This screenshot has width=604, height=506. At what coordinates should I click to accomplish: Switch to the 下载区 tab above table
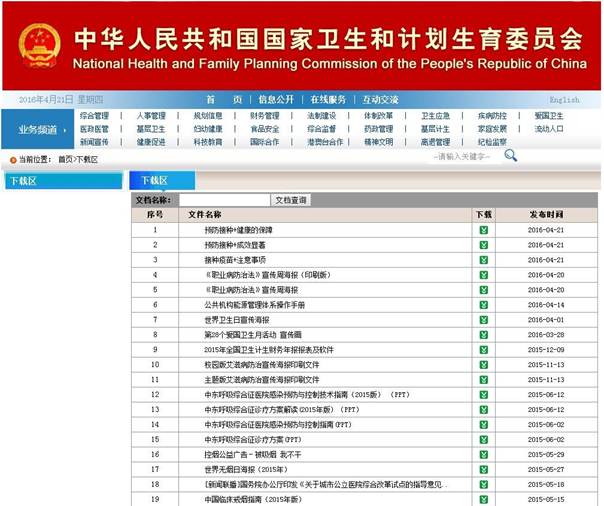[154, 180]
